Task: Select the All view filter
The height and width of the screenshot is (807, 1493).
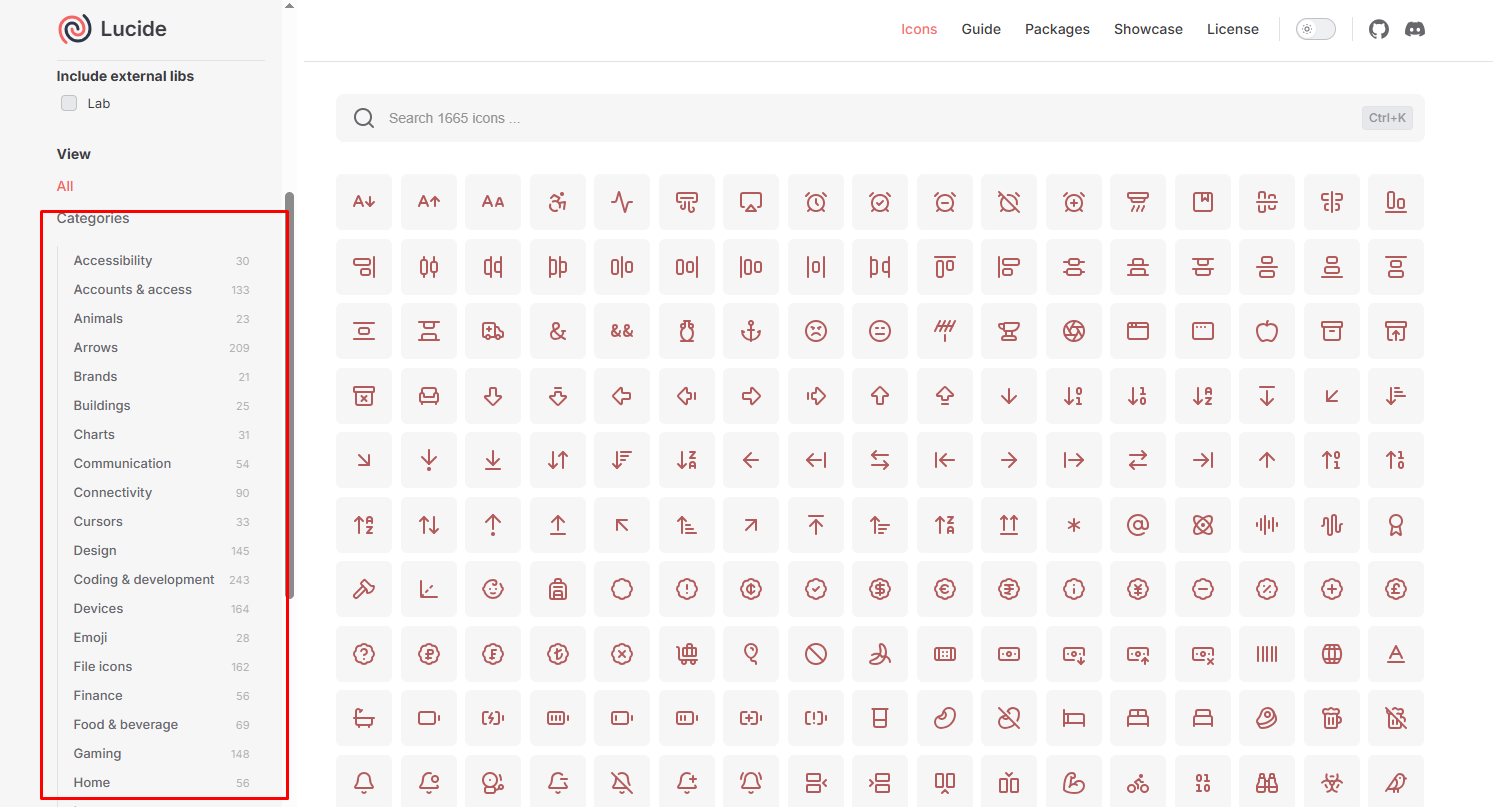Action: (65, 186)
